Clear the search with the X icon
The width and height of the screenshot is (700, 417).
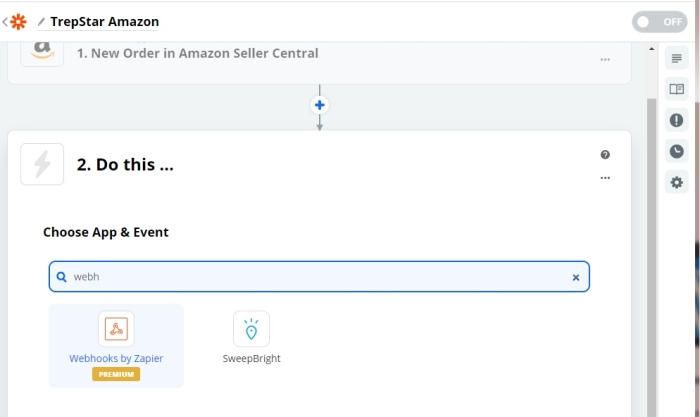576,277
